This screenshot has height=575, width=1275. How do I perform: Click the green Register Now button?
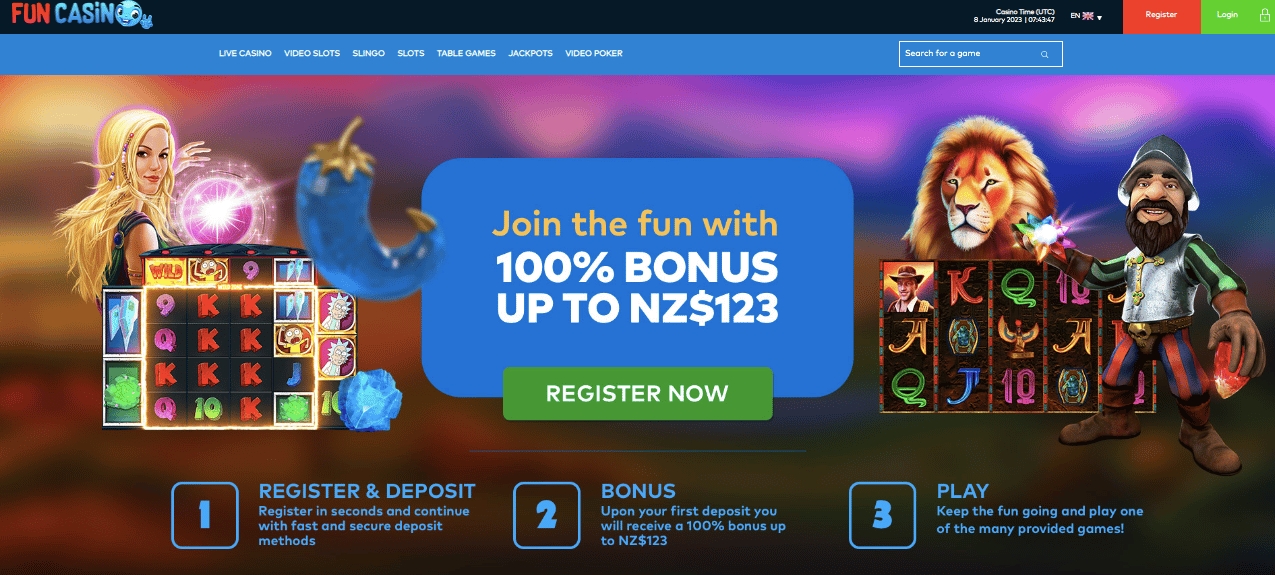click(x=638, y=393)
